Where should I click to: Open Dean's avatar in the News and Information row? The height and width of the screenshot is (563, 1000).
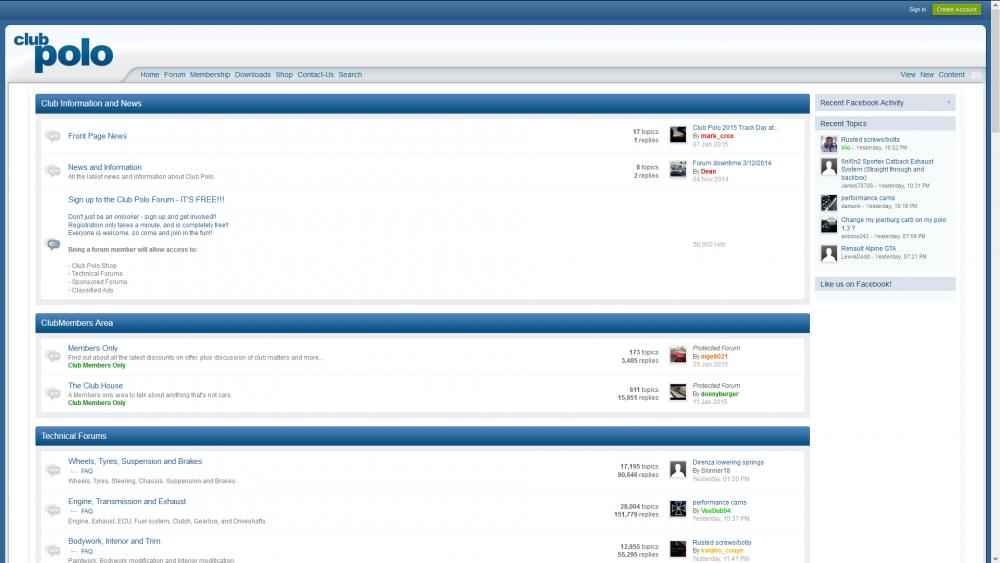coord(678,170)
